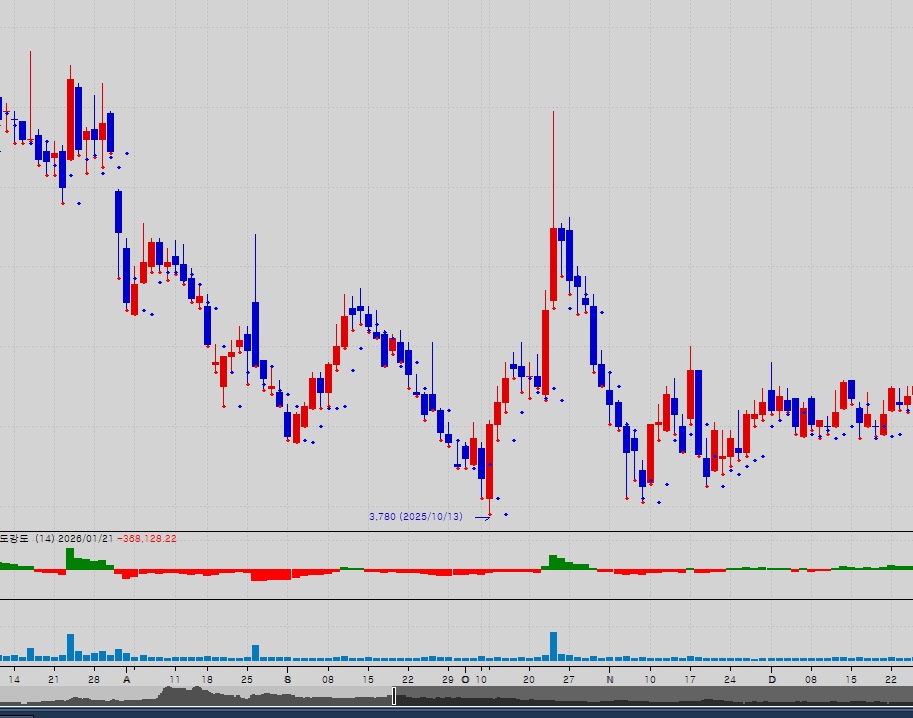
Task: Click the divider between indicator and volume panes
Action: (x=456, y=599)
